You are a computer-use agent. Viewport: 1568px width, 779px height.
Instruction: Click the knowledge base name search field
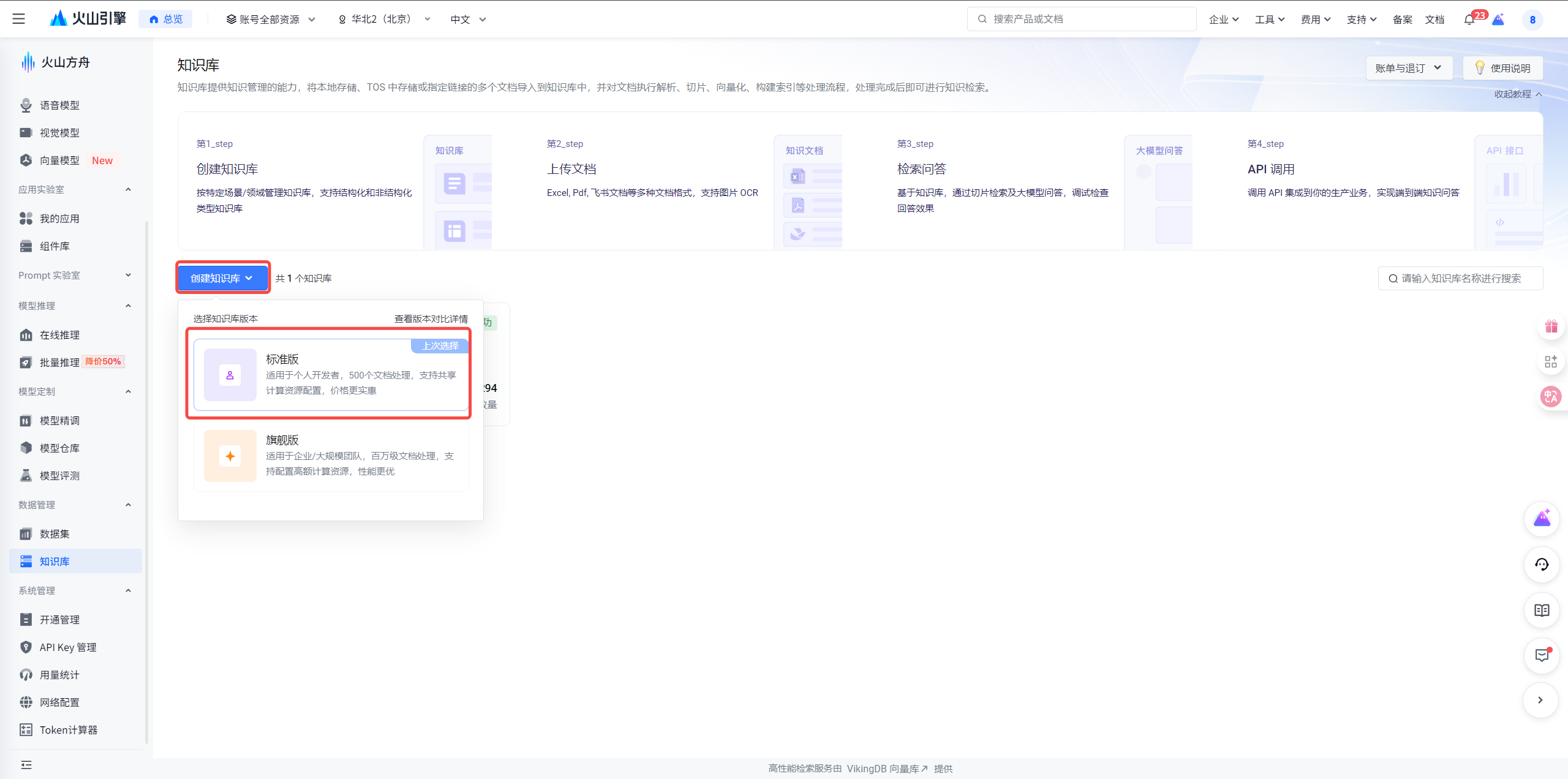[x=1460, y=278]
